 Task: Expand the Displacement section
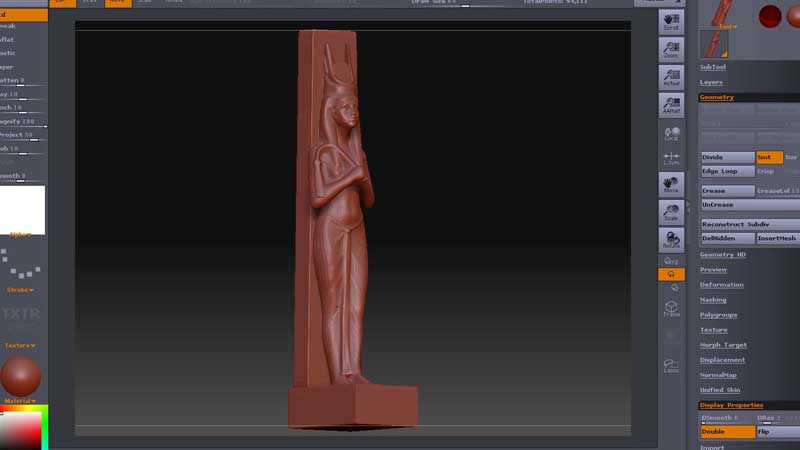pyautogui.click(x=722, y=360)
